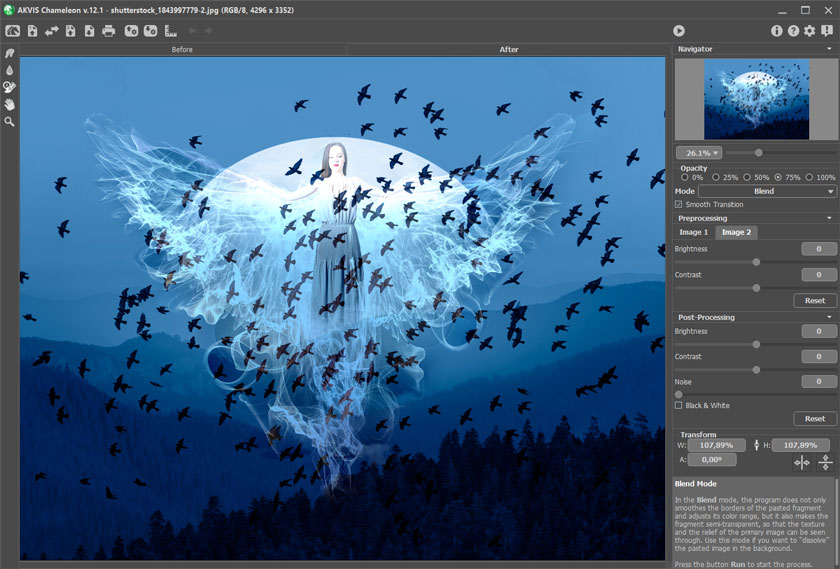Swap the two images using arrows icon
This screenshot has width=840, height=569.
pos(51,31)
